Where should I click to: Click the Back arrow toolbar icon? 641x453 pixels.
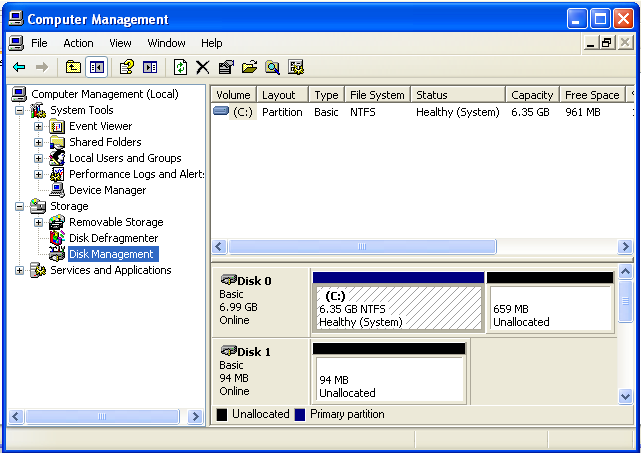click(19, 67)
